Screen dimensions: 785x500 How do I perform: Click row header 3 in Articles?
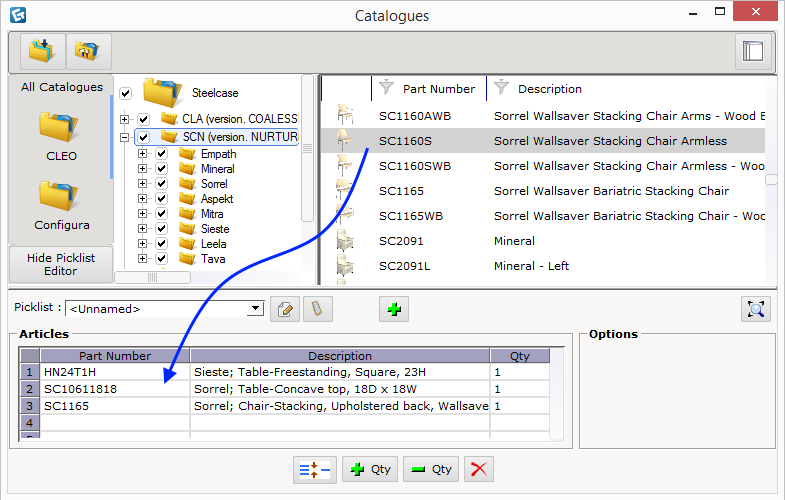[x=30, y=406]
